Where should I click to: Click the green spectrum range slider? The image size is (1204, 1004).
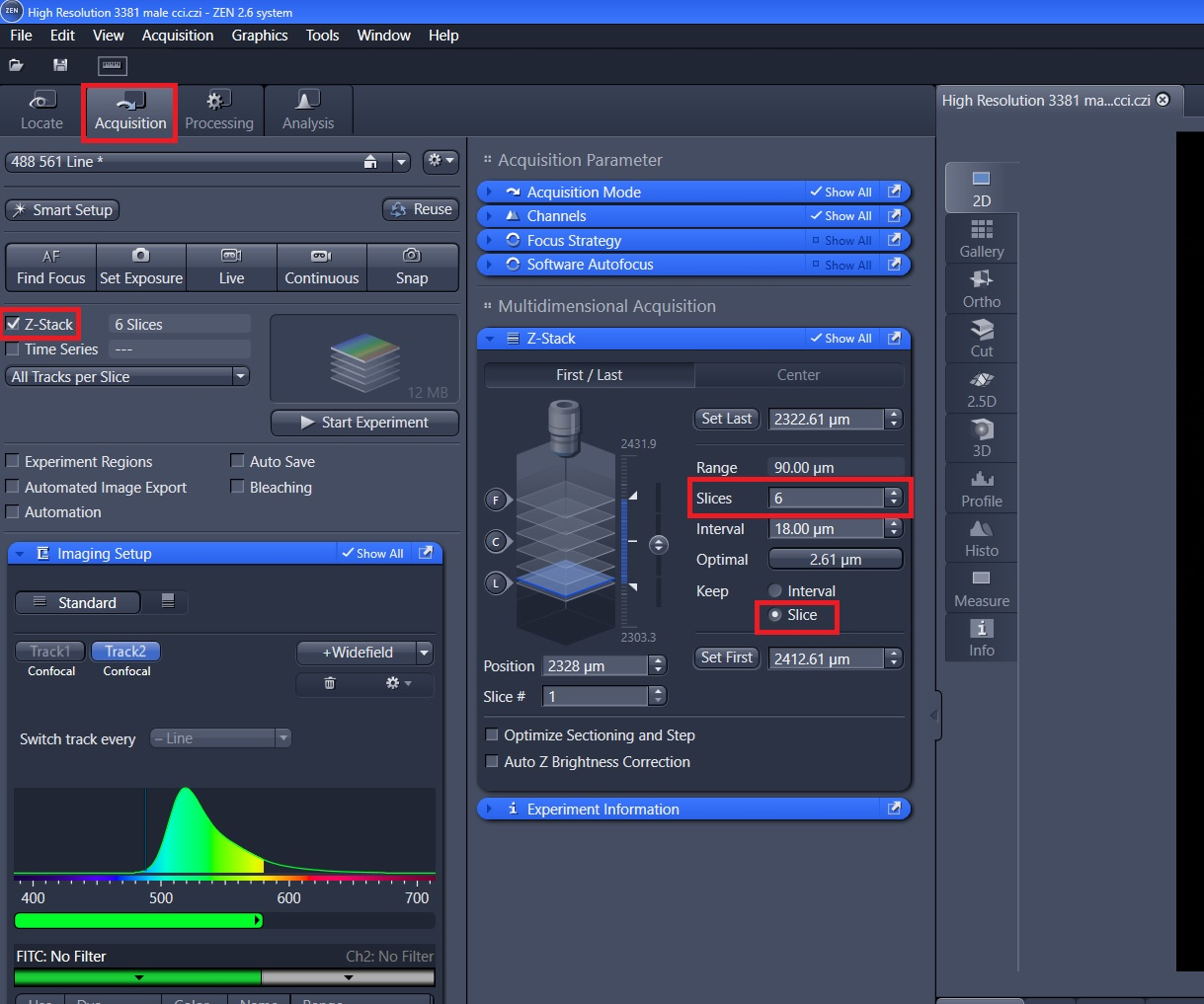coord(138,920)
